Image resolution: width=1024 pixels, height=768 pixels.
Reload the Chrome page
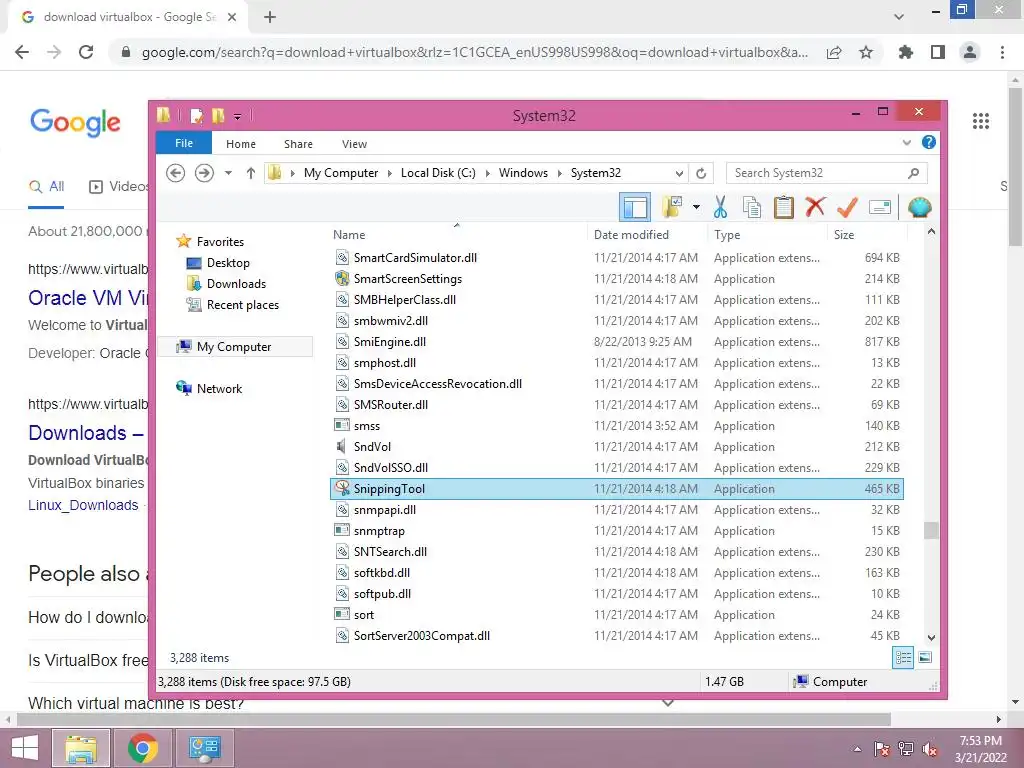tap(86, 52)
